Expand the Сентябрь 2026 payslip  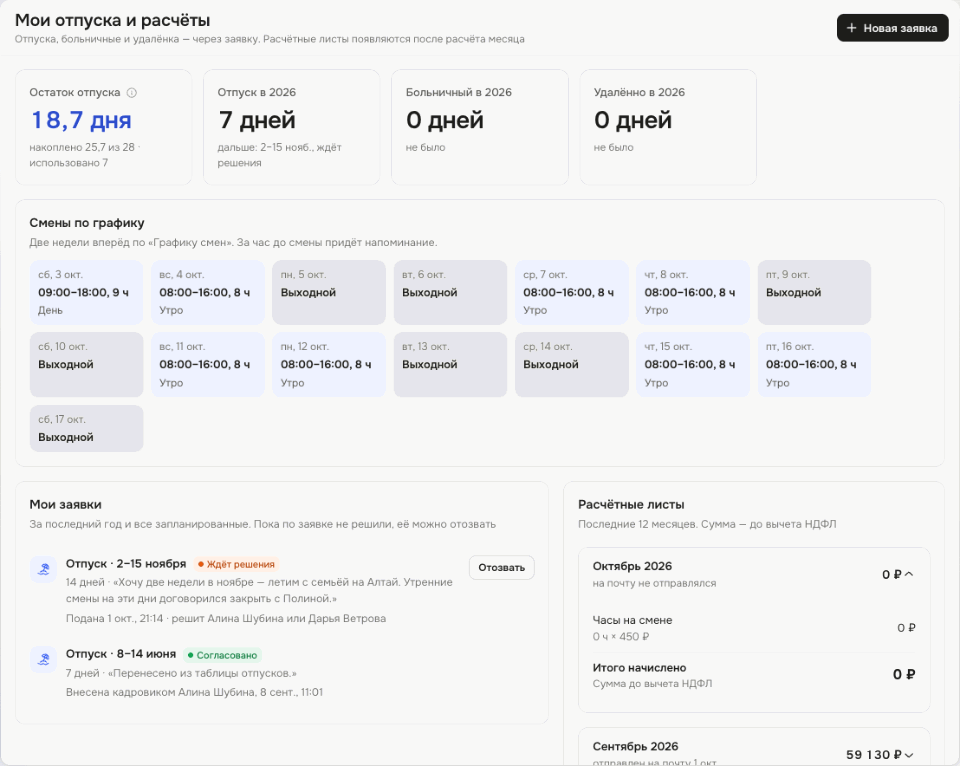pos(909,755)
